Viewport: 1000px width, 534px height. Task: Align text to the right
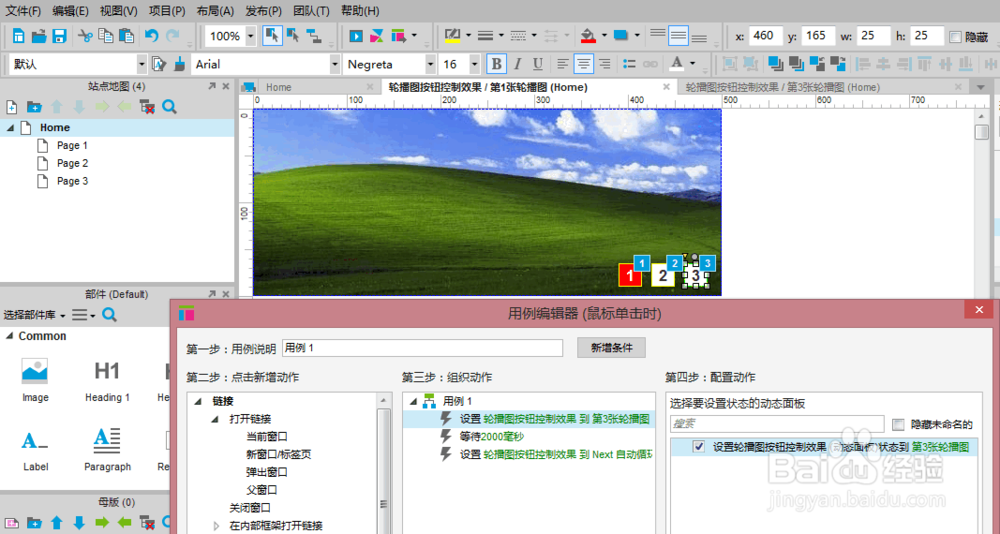coord(604,64)
